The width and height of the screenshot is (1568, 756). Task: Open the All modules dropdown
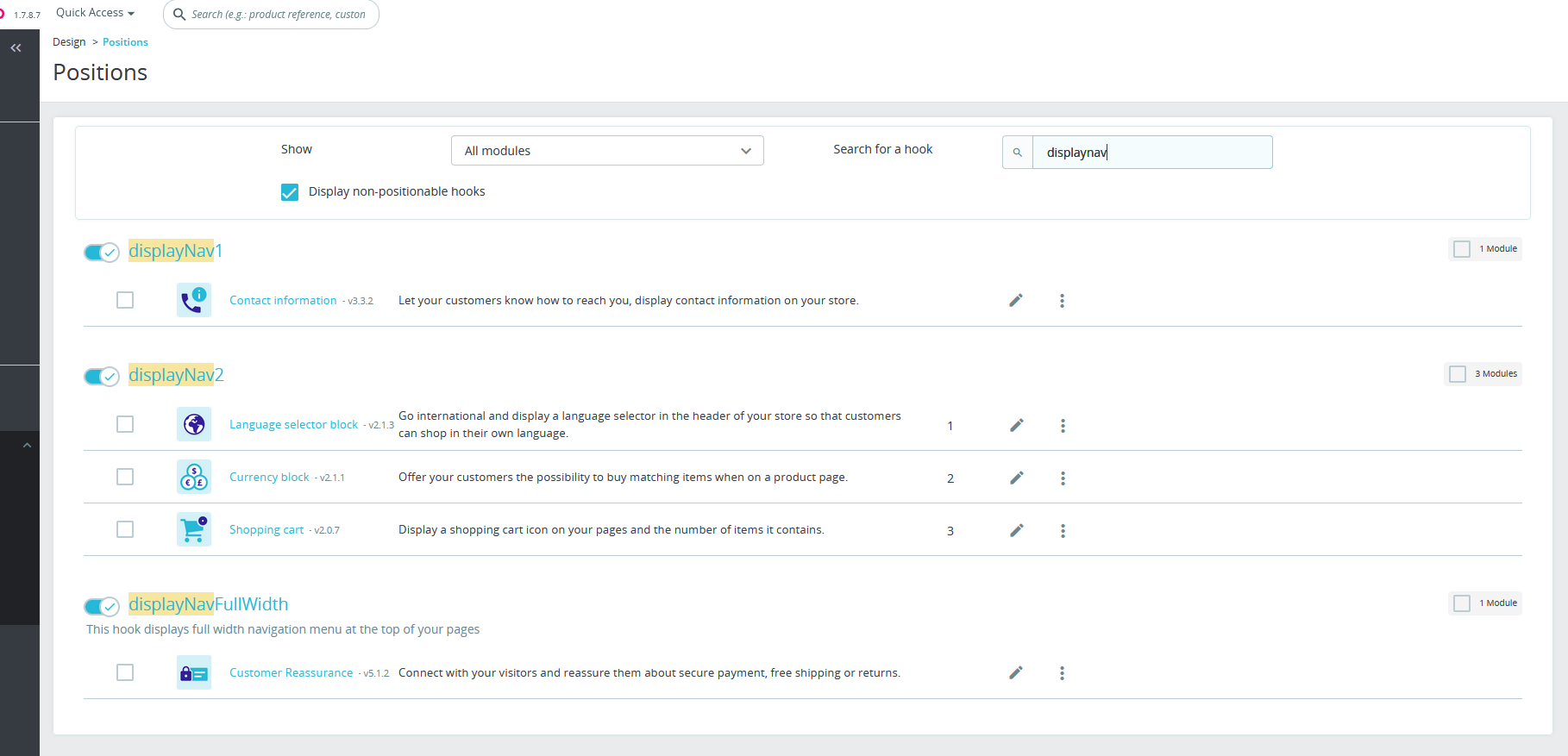(x=607, y=151)
